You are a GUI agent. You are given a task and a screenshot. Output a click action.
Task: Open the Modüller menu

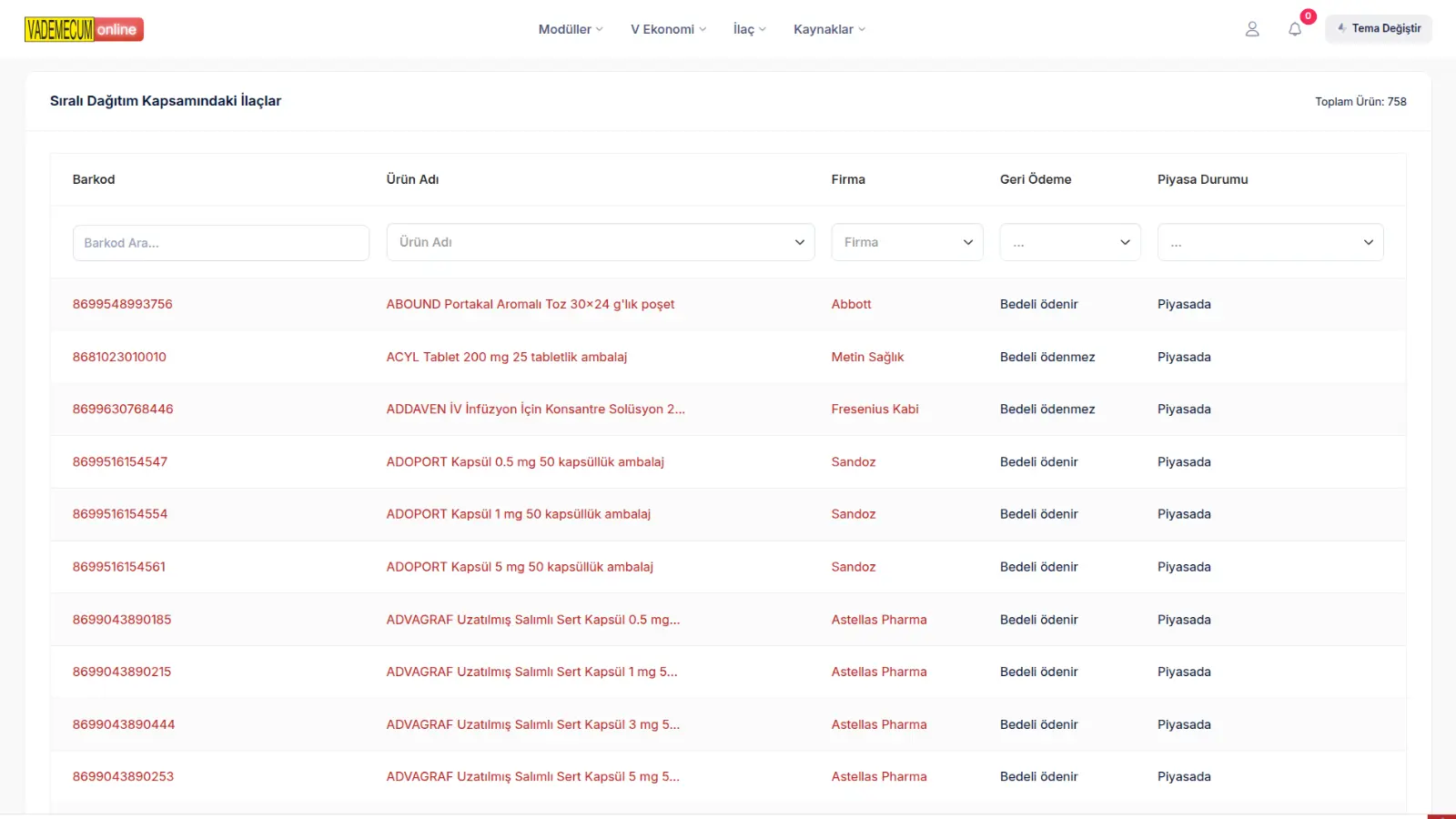point(571,29)
